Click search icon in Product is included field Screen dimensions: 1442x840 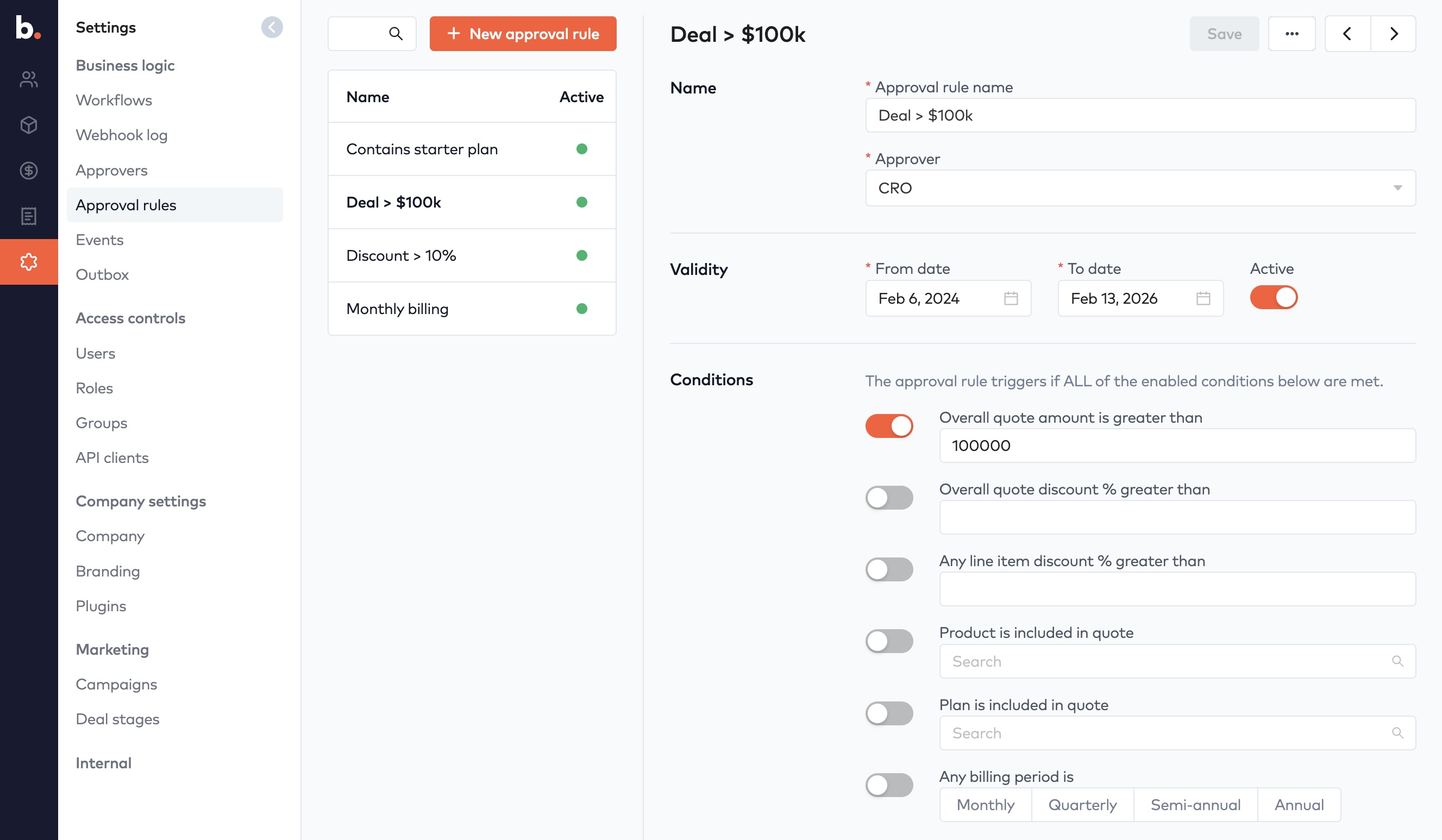[1397, 661]
